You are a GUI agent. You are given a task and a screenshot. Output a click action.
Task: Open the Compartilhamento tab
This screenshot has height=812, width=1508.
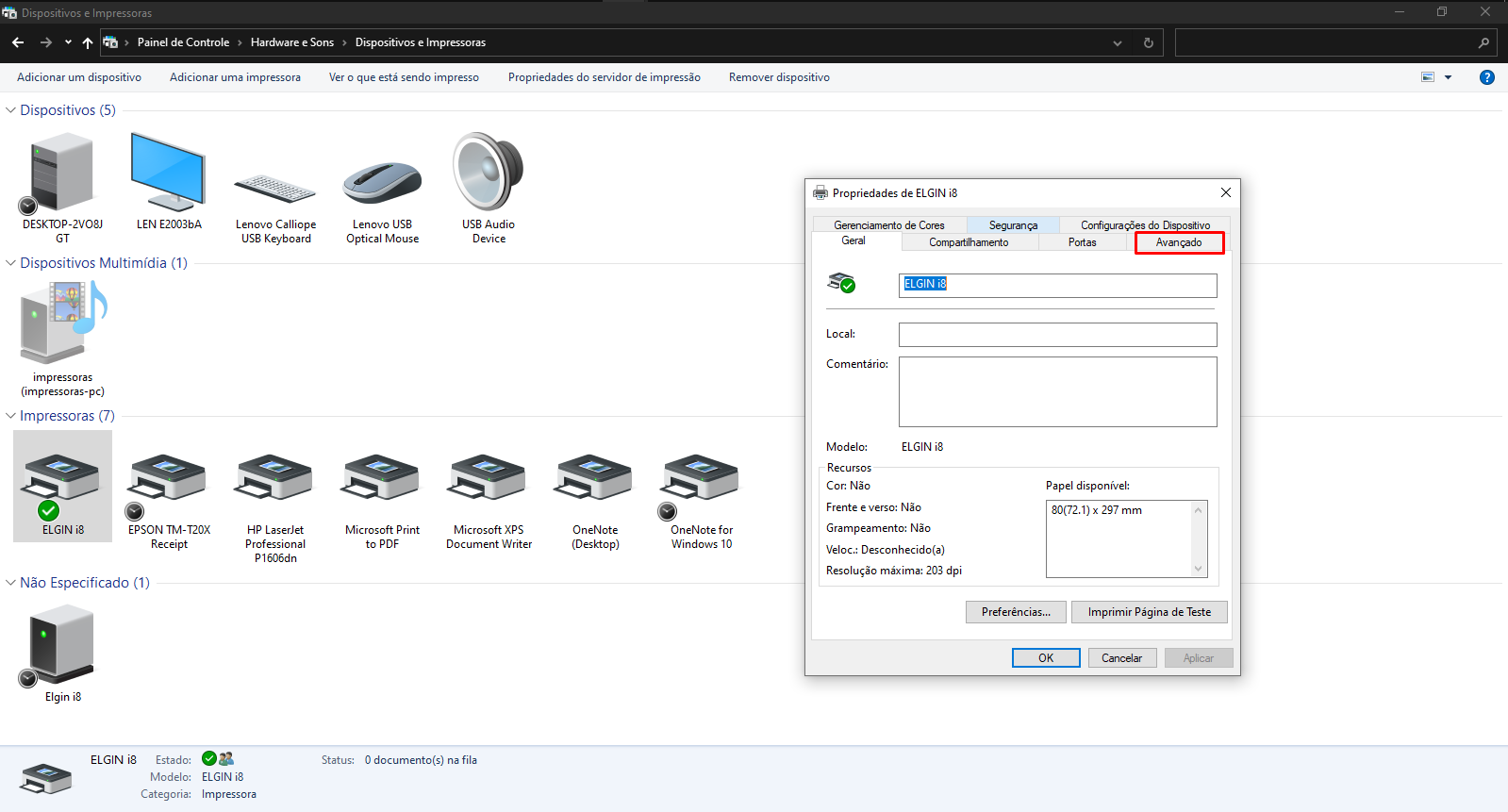click(969, 242)
